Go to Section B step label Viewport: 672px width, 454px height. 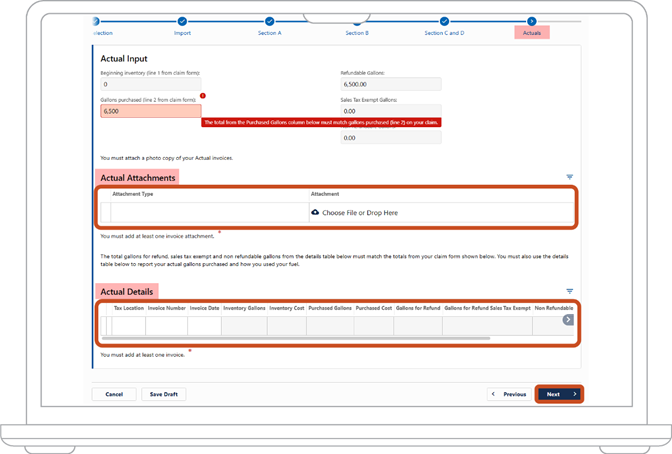pos(357,33)
